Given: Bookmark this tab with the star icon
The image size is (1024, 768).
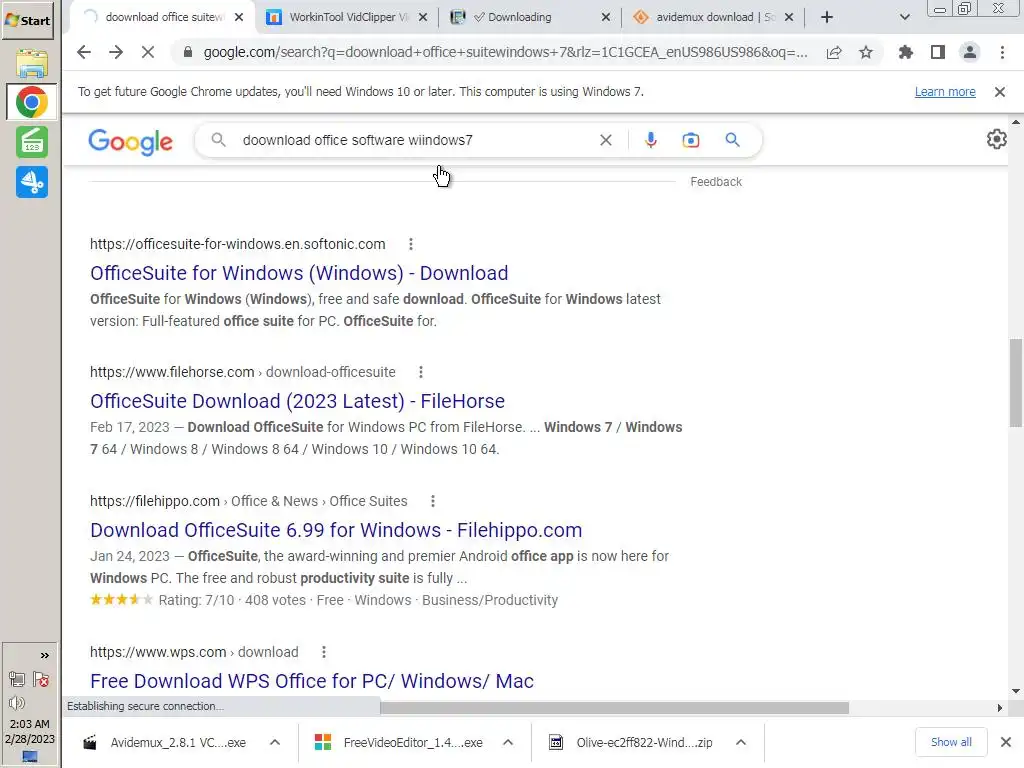Looking at the screenshot, I should (x=866, y=52).
